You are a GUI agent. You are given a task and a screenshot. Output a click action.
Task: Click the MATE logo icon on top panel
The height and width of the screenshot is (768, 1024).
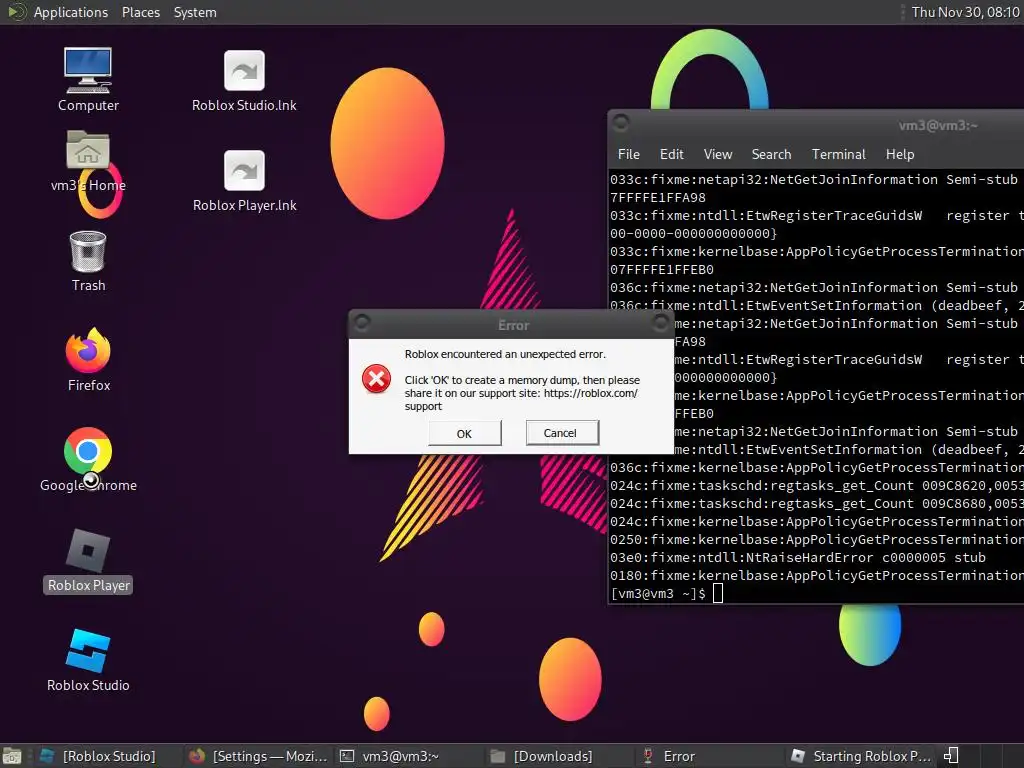[x=16, y=12]
